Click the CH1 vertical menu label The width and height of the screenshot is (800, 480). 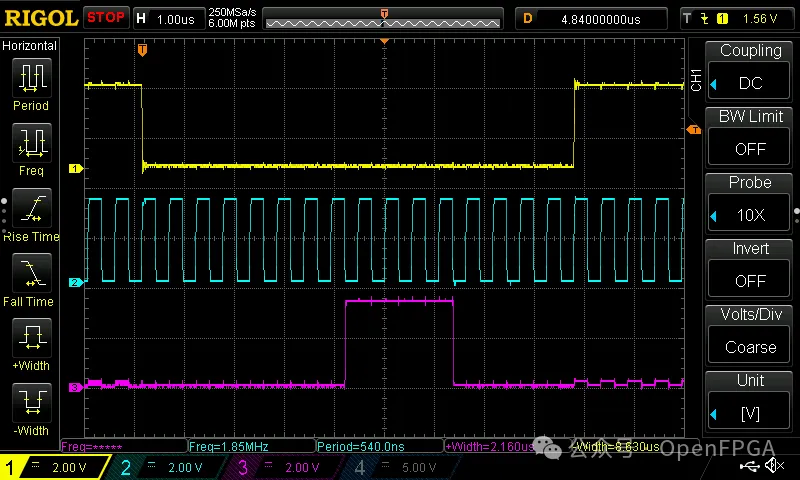tap(696, 80)
